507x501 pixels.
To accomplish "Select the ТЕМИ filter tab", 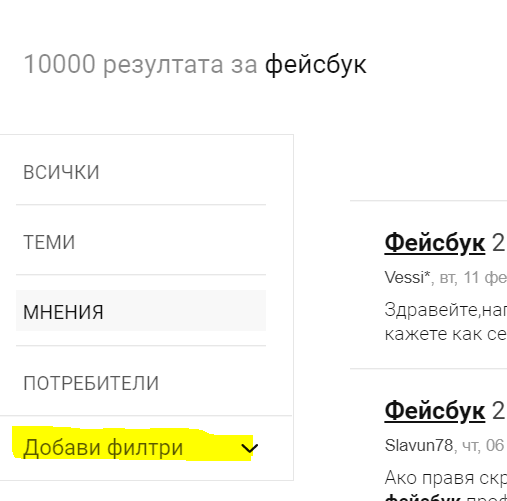I will coord(141,242).
